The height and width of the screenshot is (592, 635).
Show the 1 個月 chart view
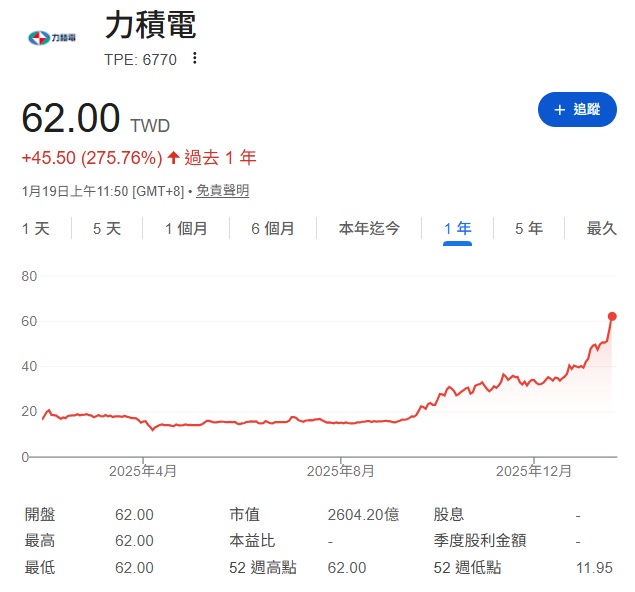187,228
